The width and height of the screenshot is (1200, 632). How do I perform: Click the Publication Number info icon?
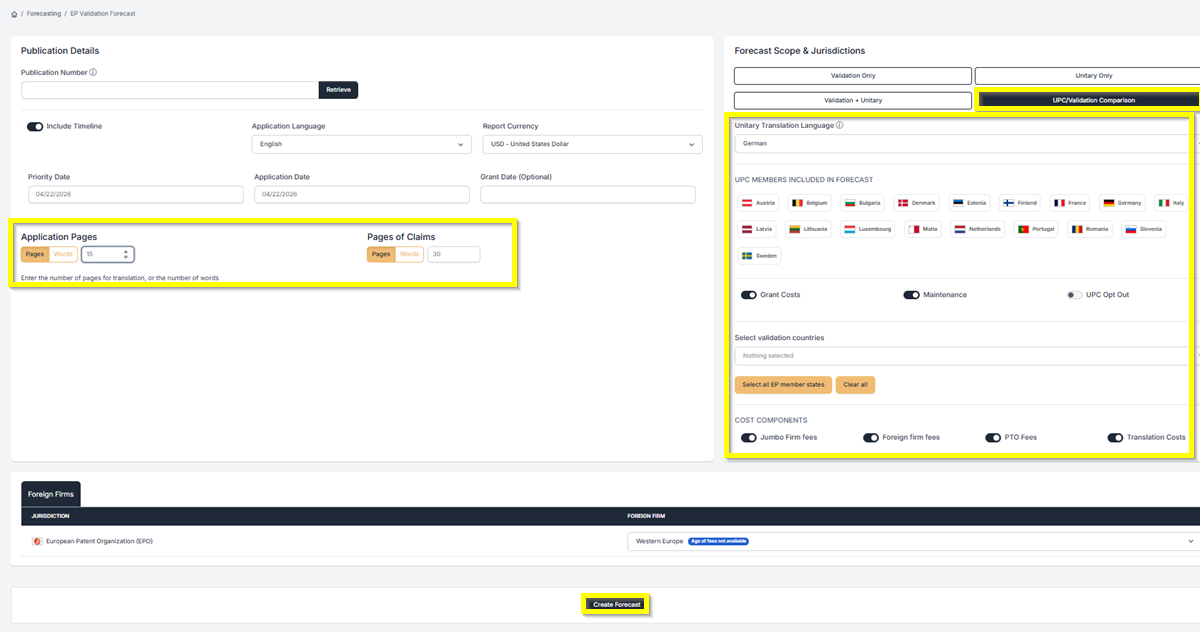pyautogui.click(x=93, y=73)
